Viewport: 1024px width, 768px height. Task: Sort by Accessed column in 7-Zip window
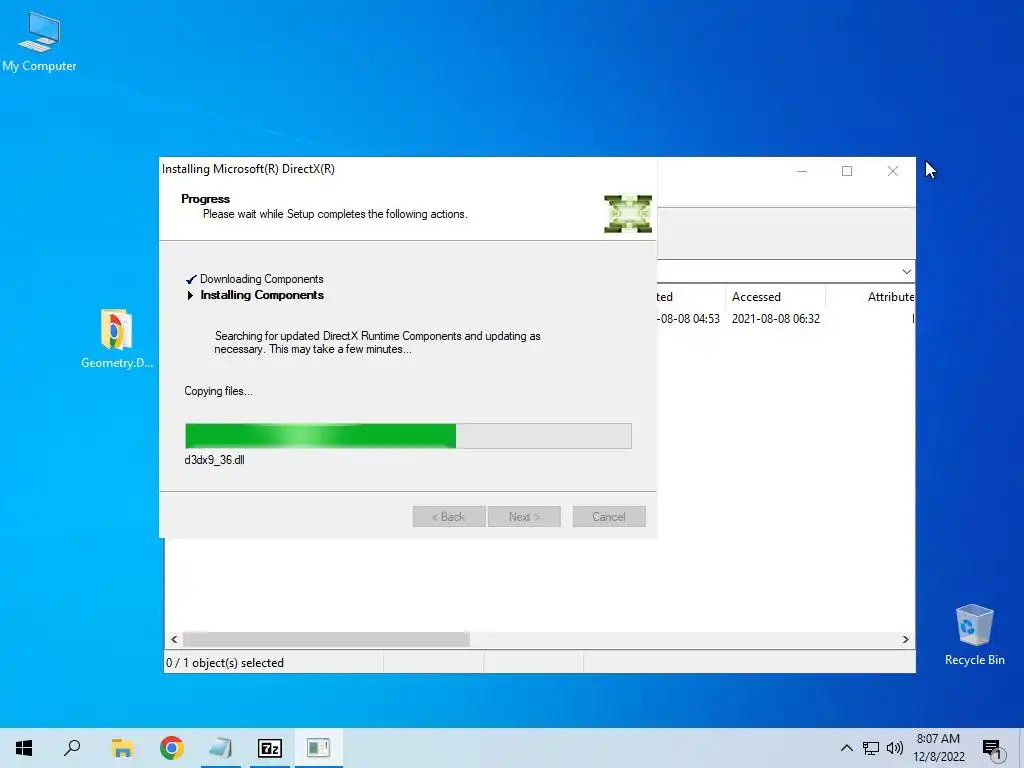[775, 296]
